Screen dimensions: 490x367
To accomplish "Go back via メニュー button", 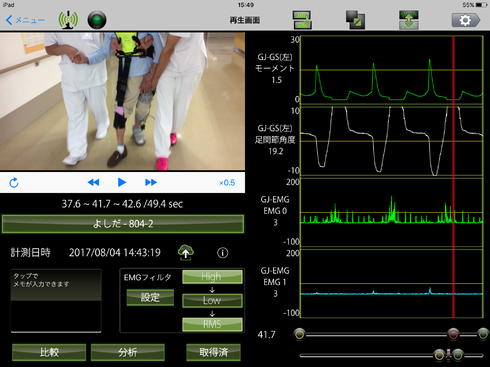I will [x=26, y=20].
